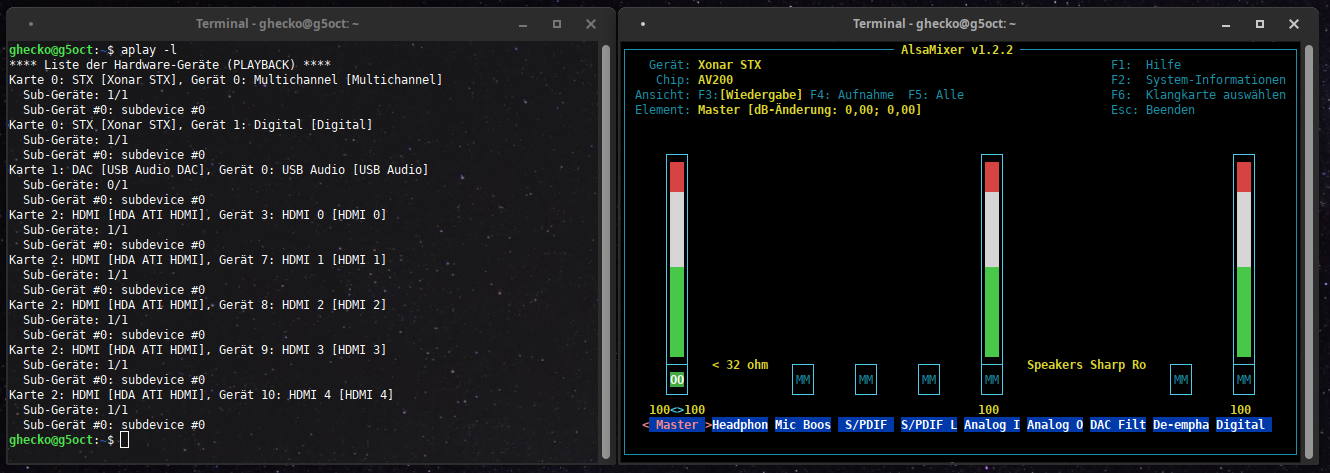Click the Master volume bar

point(677,260)
